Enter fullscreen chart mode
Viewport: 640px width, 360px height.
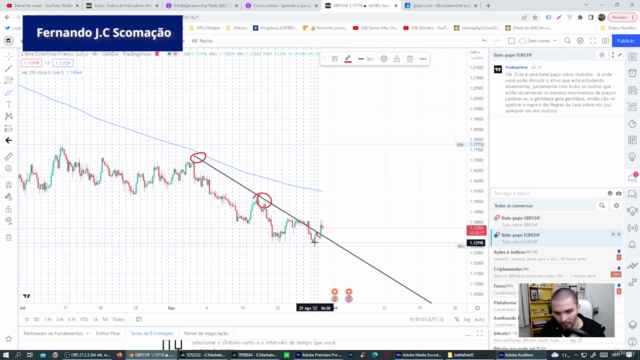click(x=593, y=41)
